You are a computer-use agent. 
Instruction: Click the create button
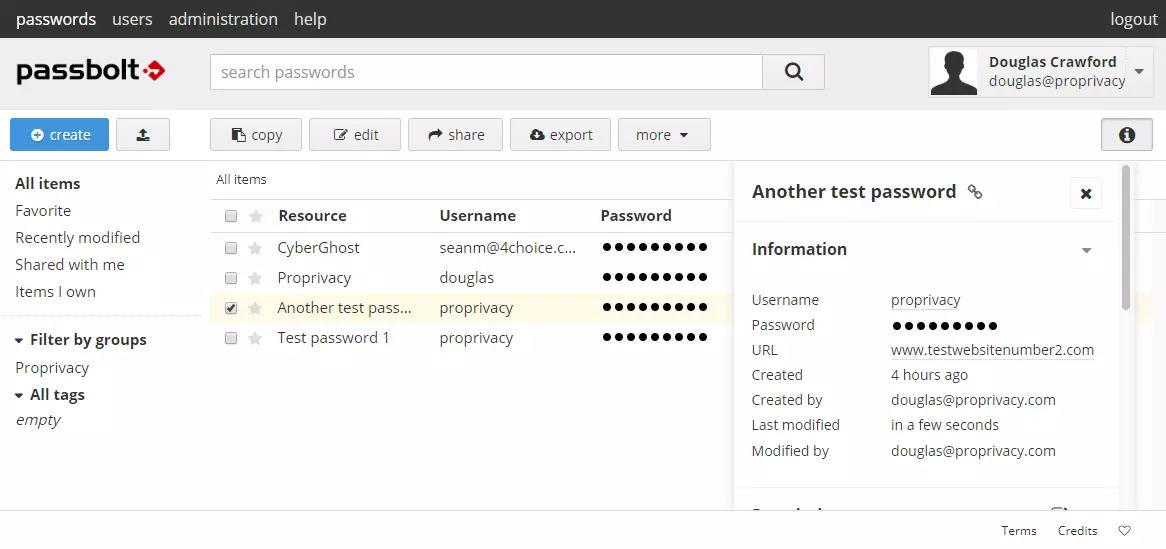pos(59,135)
